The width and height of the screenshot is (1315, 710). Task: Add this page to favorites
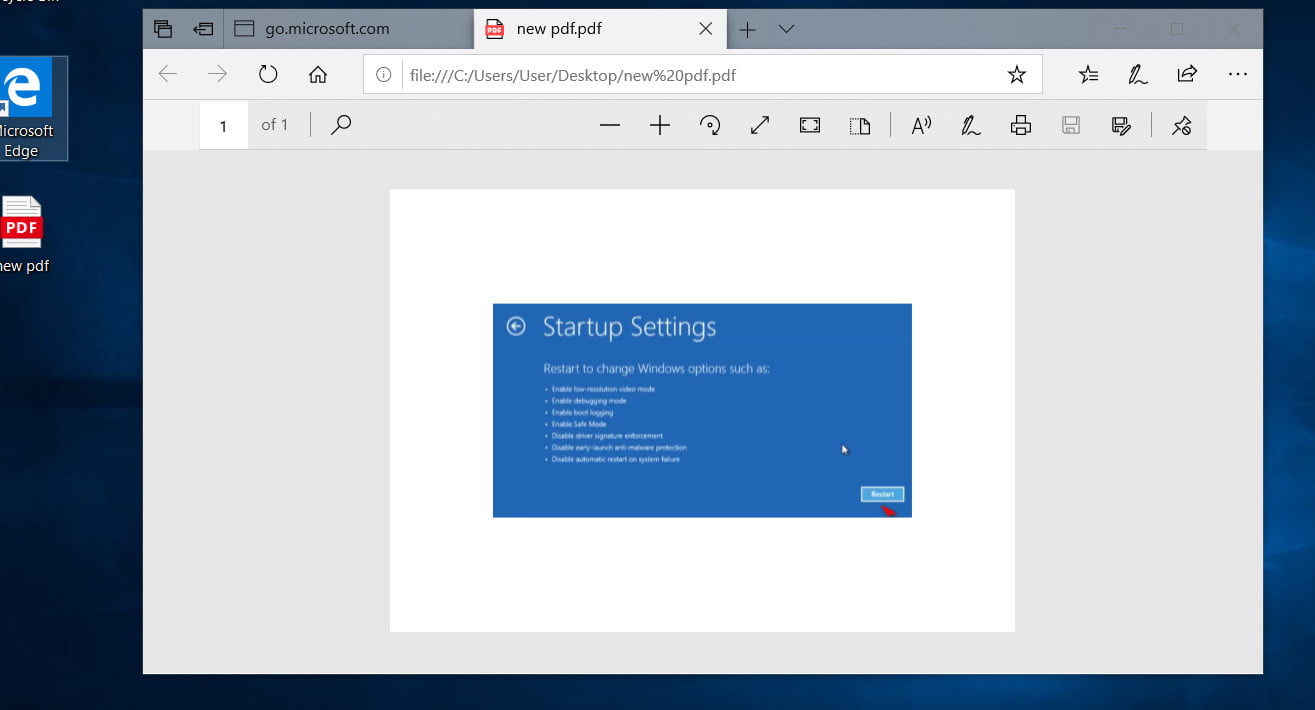[1016, 74]
